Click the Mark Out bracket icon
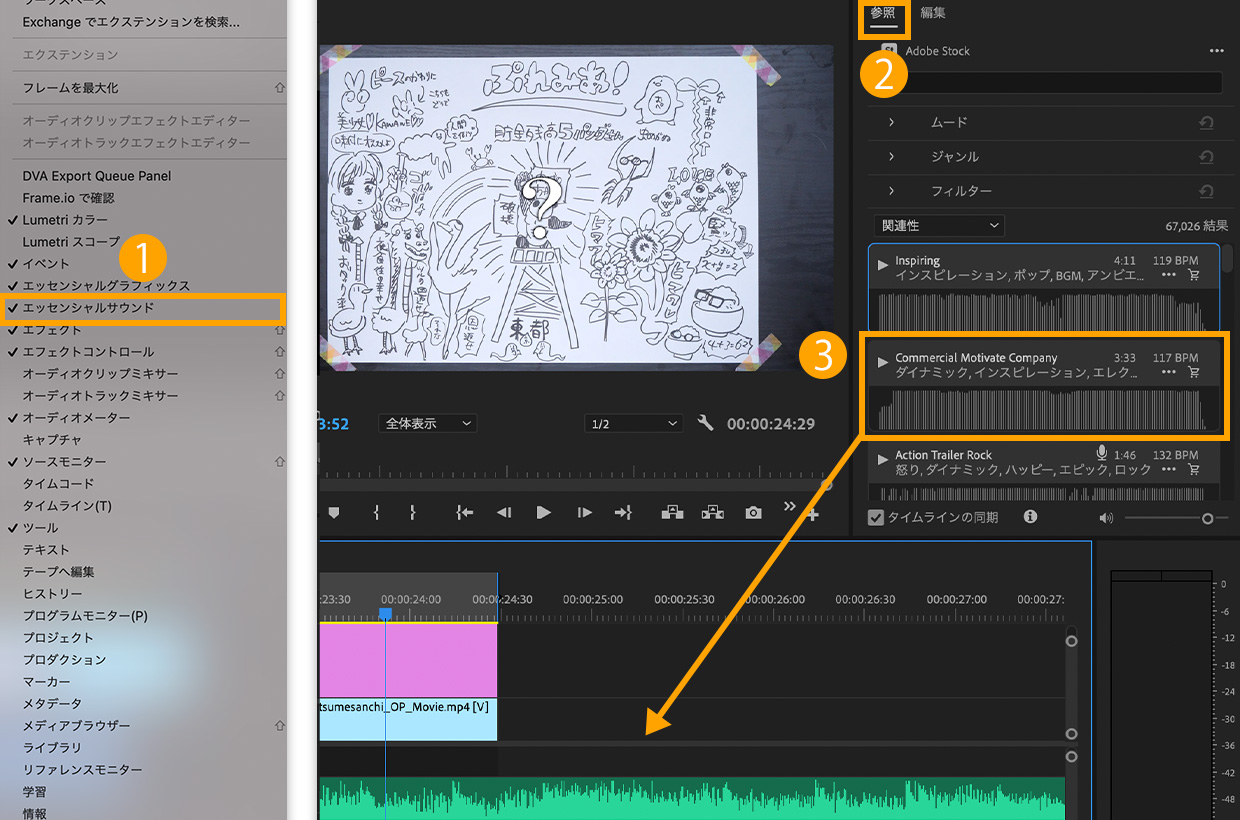Image resolution: width=1240 pixels, height=820 pixels. [x=412, y=513]
